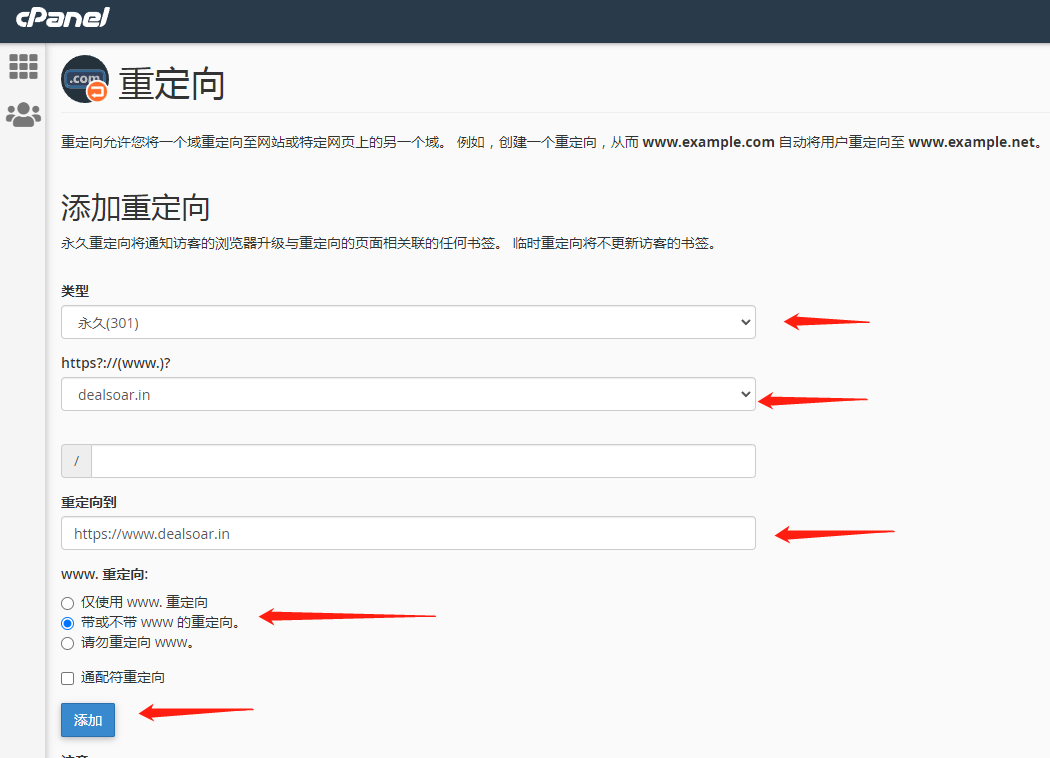Viewport: 1050px width, 758px height.
Task: Click the 重定向到 field label
Action: [x=89, y=502]
